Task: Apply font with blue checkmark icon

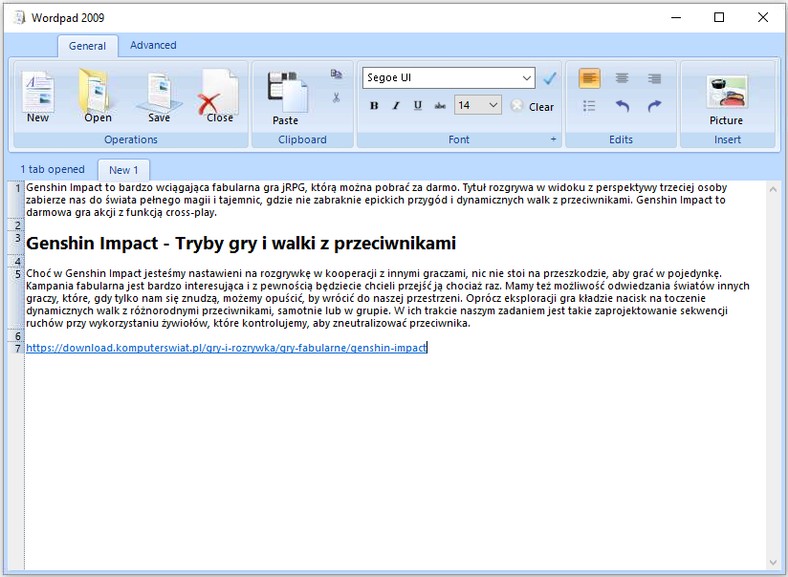Action: pyautogui.click(x=550, y=78)
